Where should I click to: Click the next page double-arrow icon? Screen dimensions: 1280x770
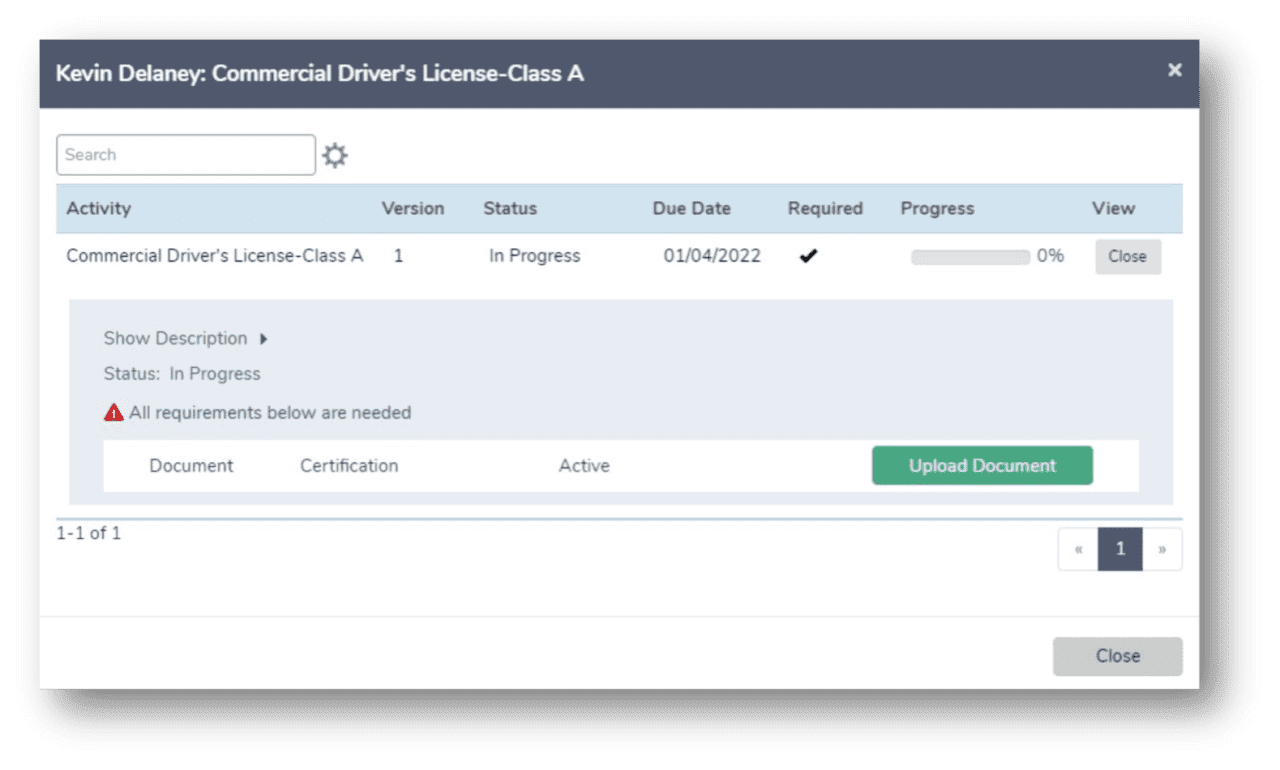click(1162, 549)
